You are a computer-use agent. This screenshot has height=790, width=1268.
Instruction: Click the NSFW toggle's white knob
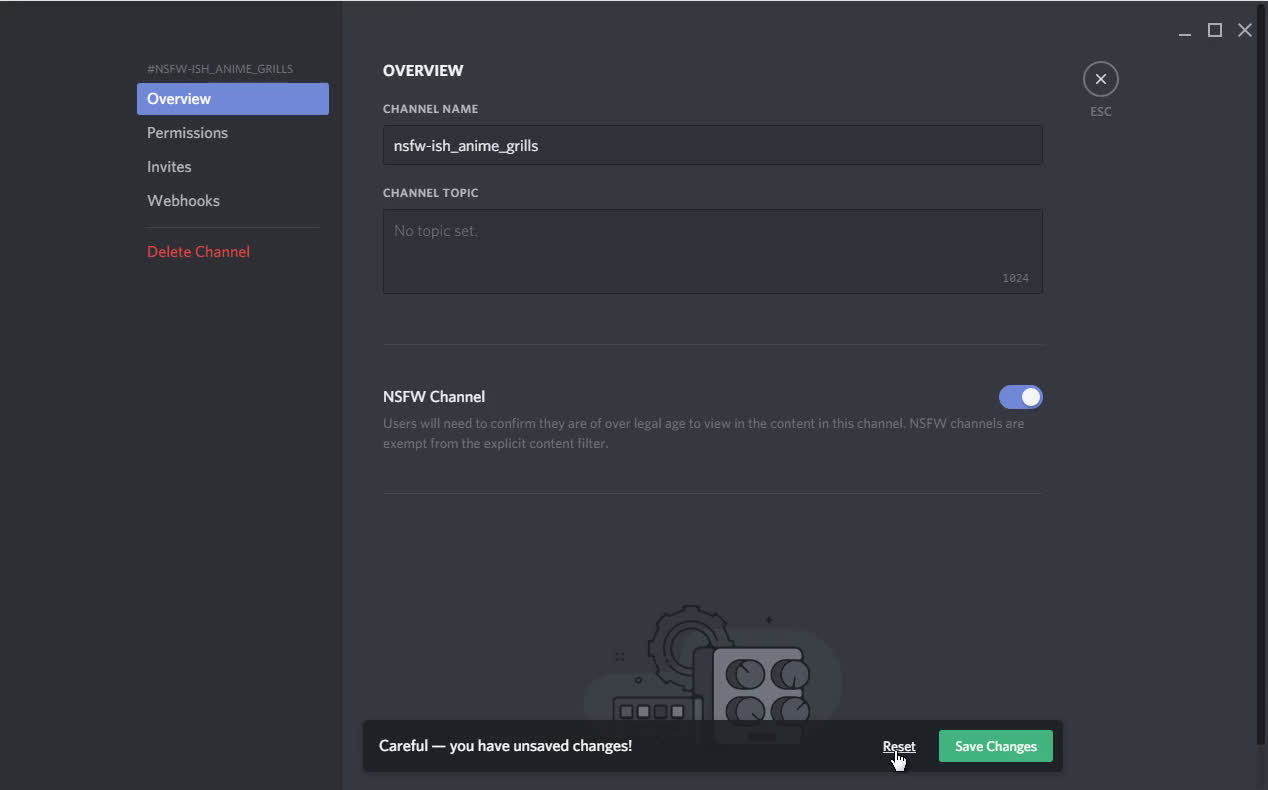pos(1030,397)
